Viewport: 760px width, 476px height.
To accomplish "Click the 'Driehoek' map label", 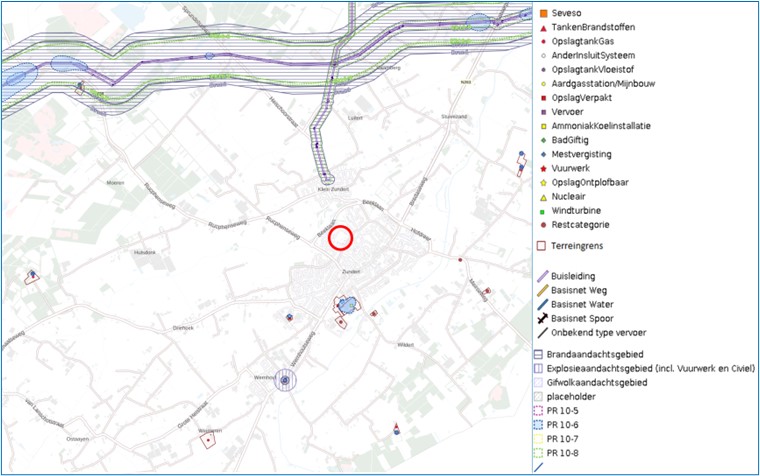I will (x=183, y=328).
